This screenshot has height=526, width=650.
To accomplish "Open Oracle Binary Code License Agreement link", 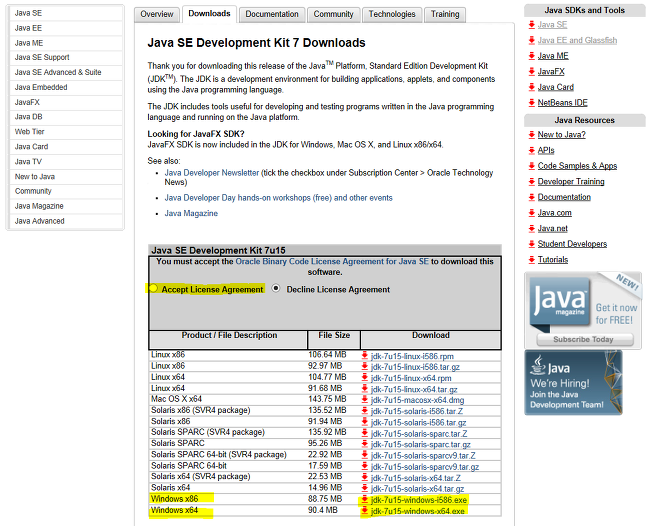I will [x=332, y=262].
